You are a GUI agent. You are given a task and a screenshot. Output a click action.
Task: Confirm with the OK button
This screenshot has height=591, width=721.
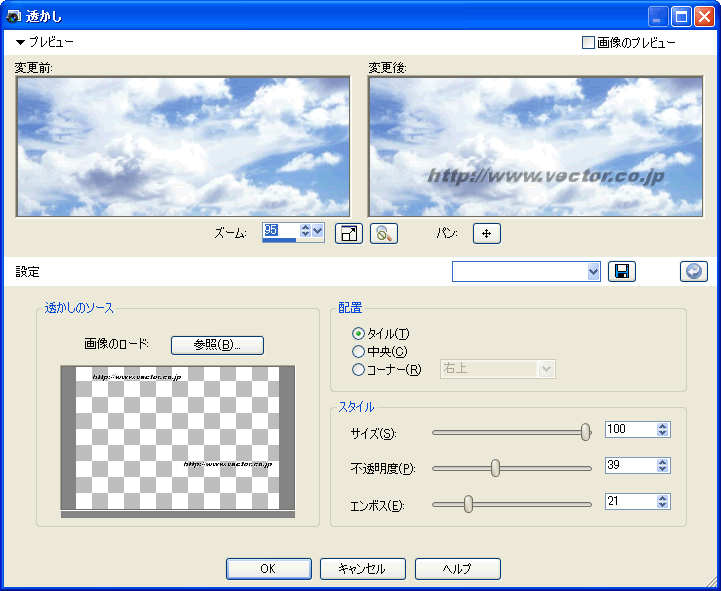[x=269, y=569]
